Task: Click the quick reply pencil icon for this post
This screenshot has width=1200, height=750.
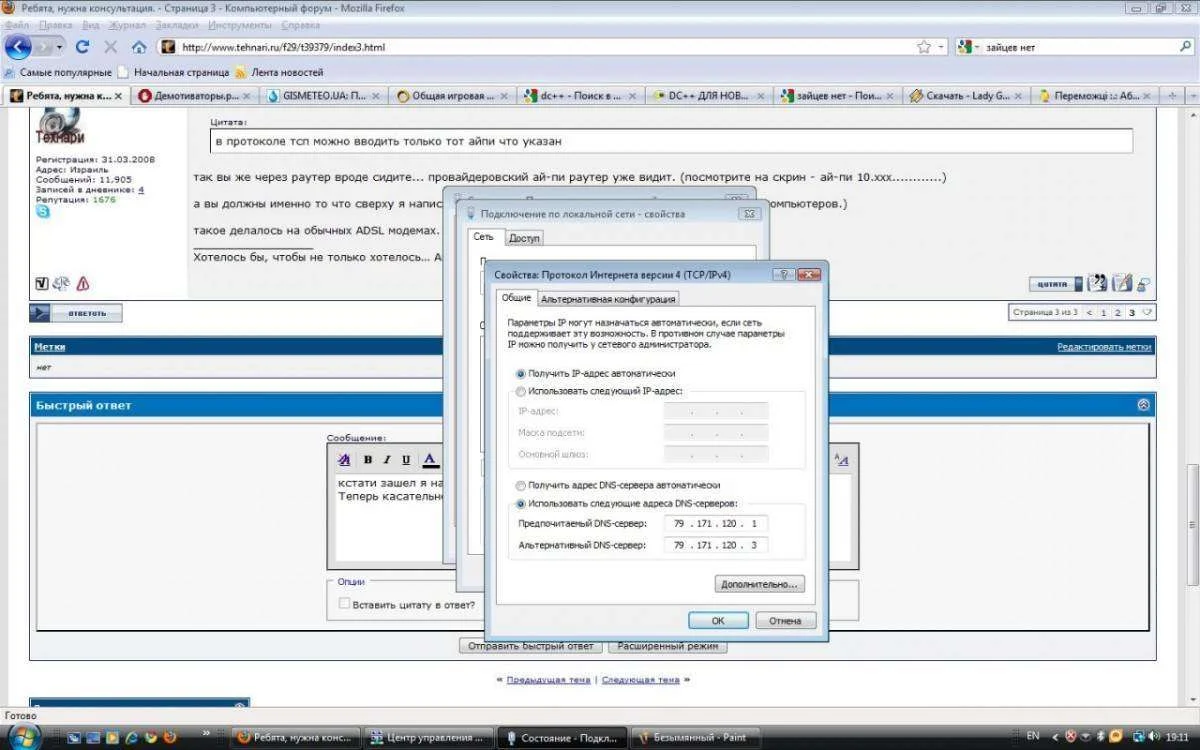Action: [x=1122, y=283]
